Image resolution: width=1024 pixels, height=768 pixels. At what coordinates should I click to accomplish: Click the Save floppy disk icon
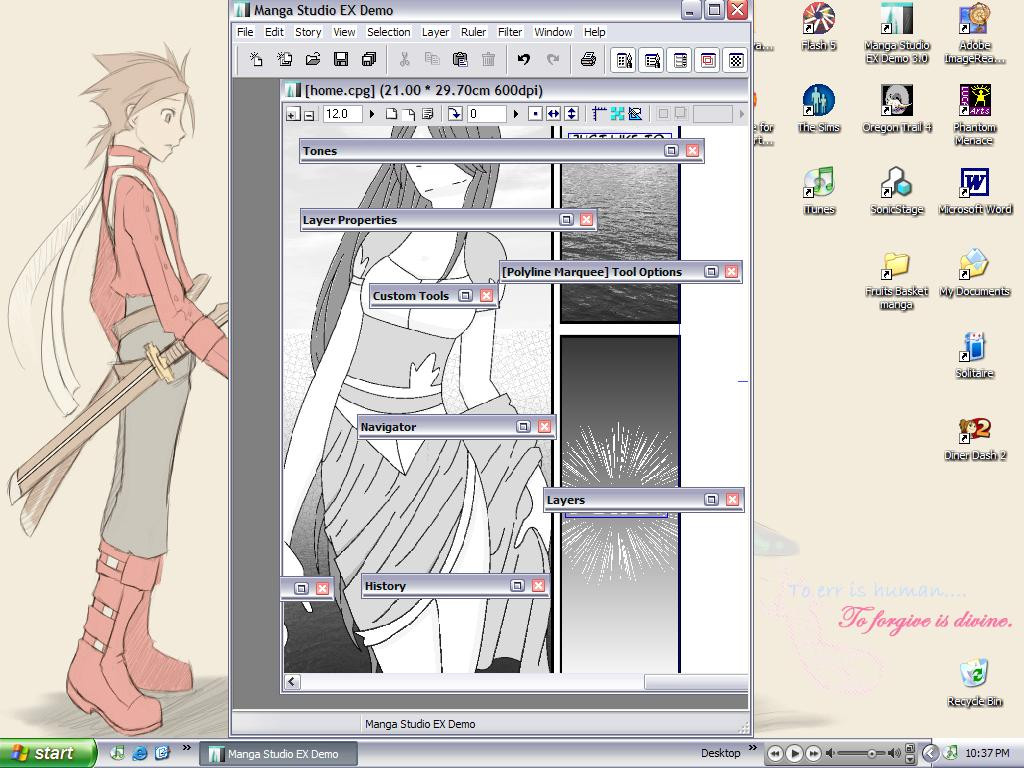(341, 59)
